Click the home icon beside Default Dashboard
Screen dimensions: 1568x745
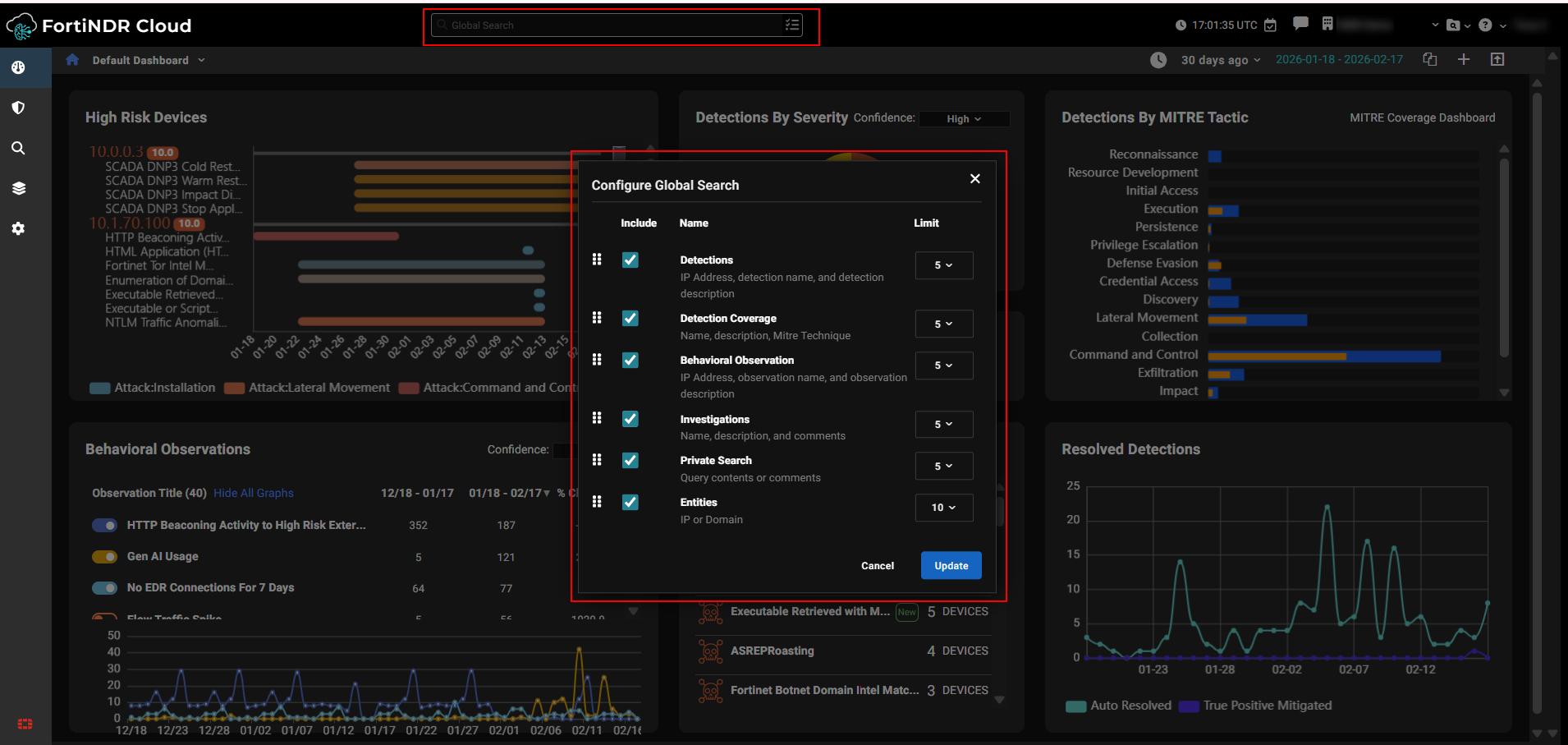coord(72,59)
